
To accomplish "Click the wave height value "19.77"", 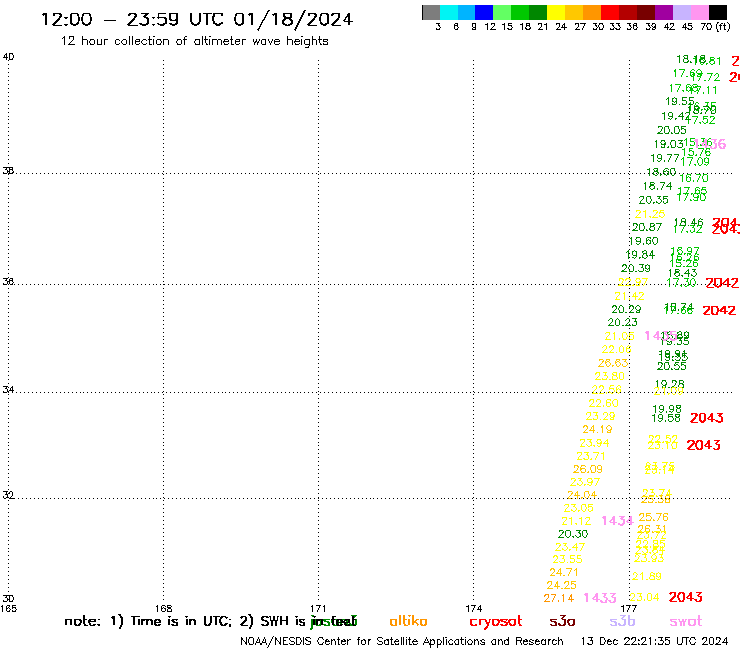I will coord(665,158).
